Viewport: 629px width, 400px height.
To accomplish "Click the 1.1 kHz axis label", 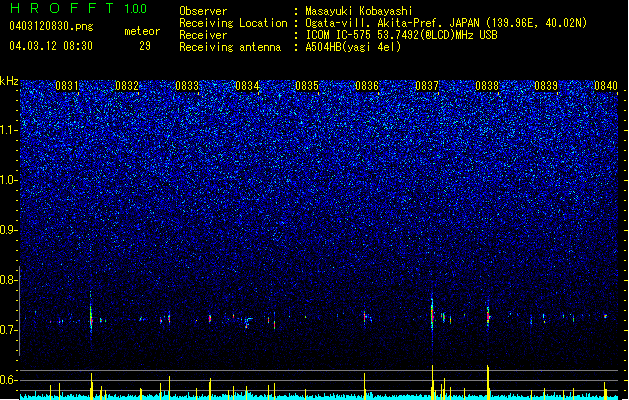I will 8,130.
